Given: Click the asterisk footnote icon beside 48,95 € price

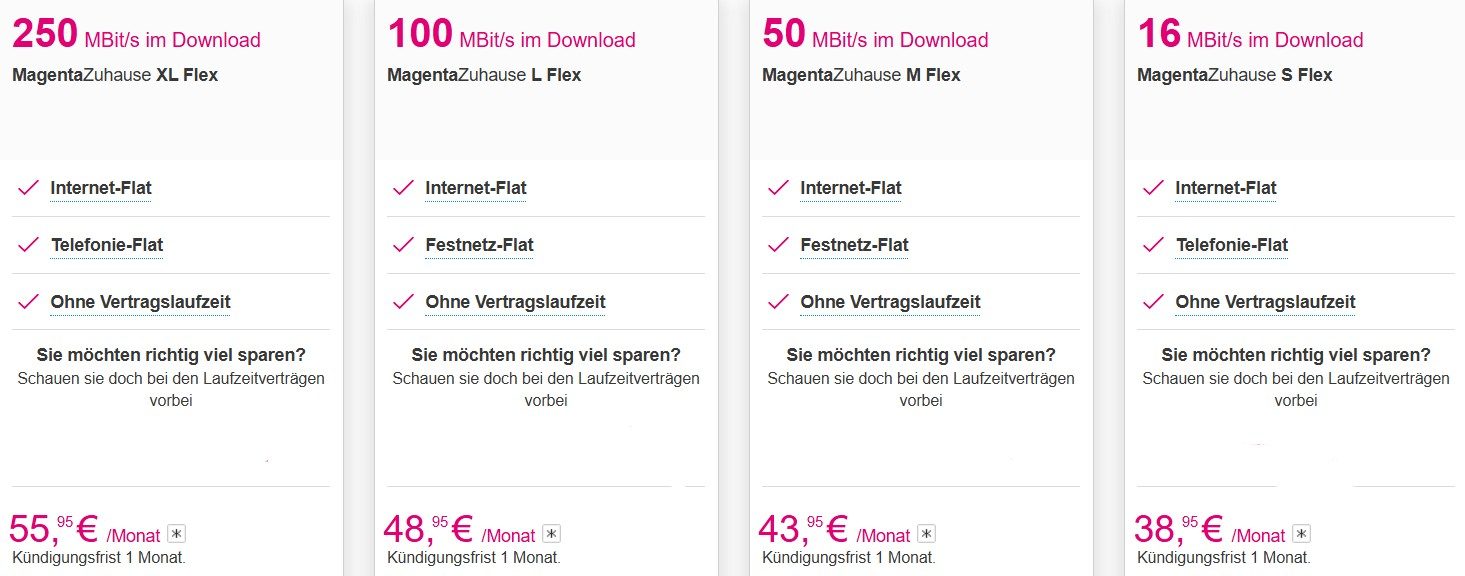Looking at the screenshot, I should point(551,533).
